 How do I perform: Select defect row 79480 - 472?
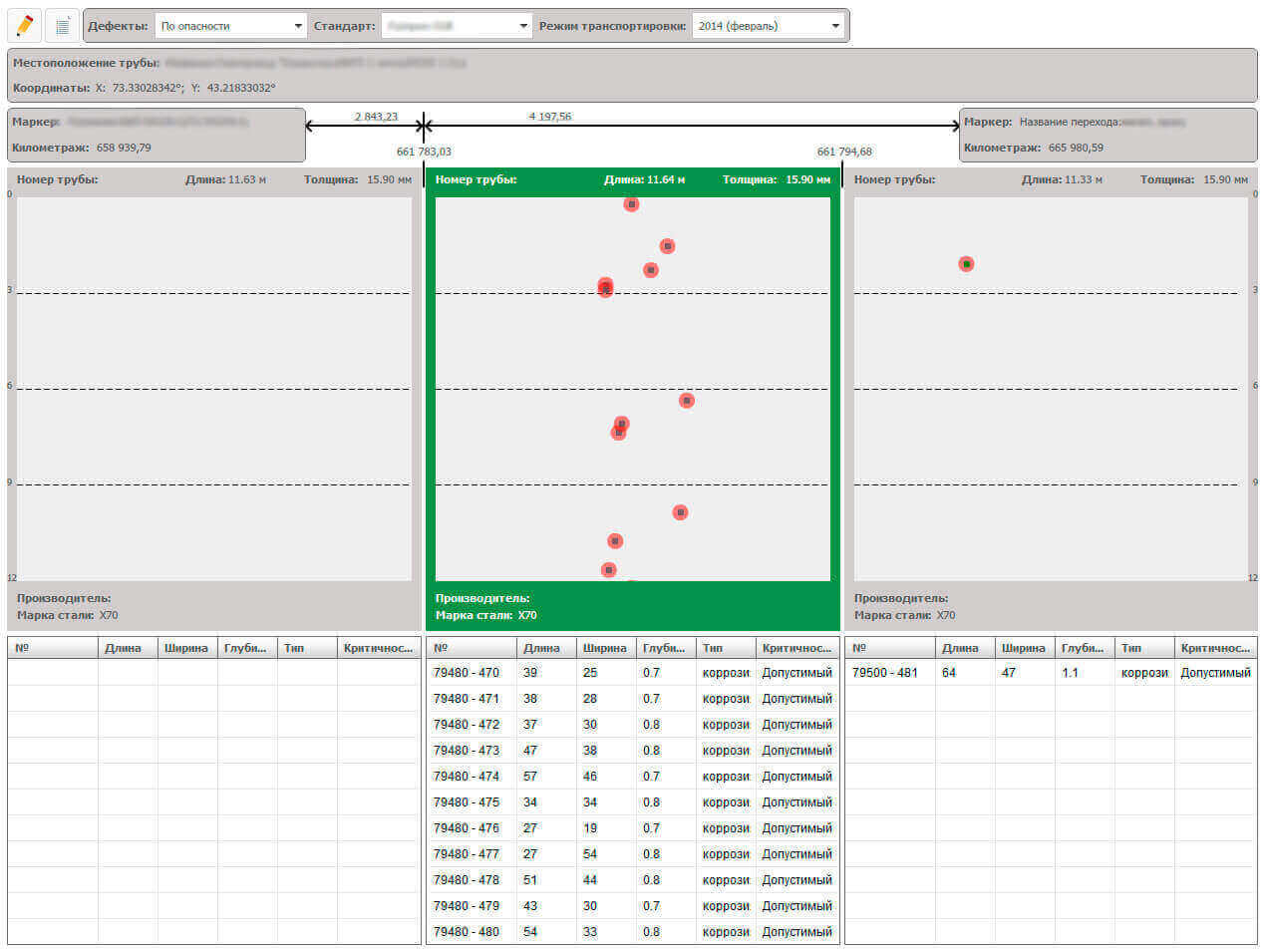(633, 725)
